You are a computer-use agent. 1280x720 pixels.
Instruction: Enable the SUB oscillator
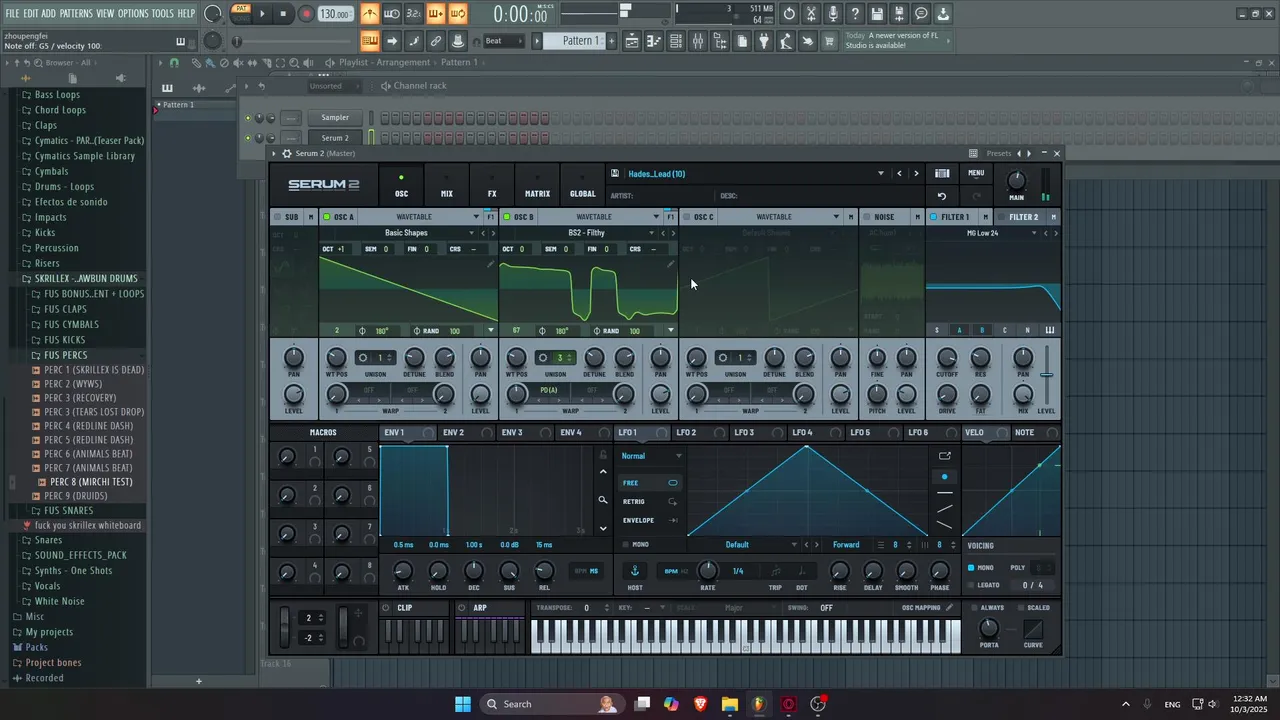point(277,217)
